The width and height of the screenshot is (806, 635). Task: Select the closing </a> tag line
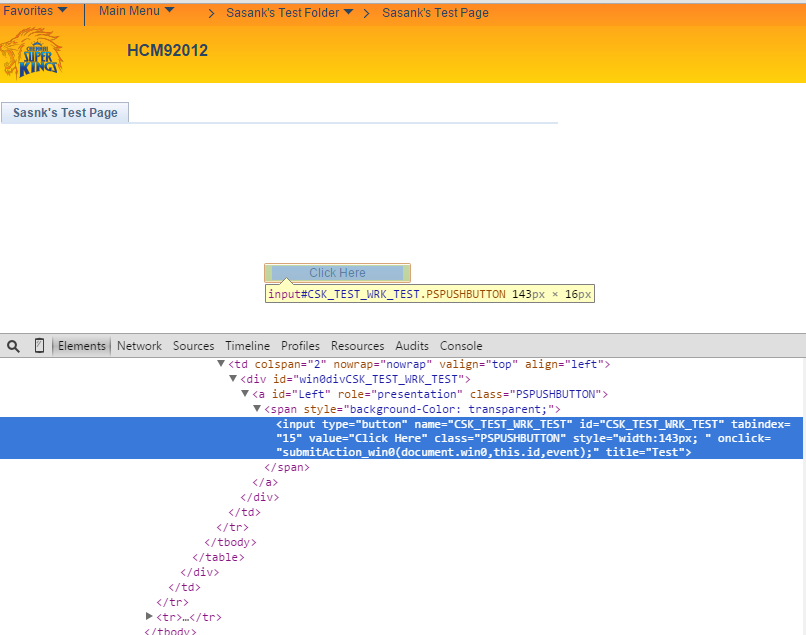[265, 482]
